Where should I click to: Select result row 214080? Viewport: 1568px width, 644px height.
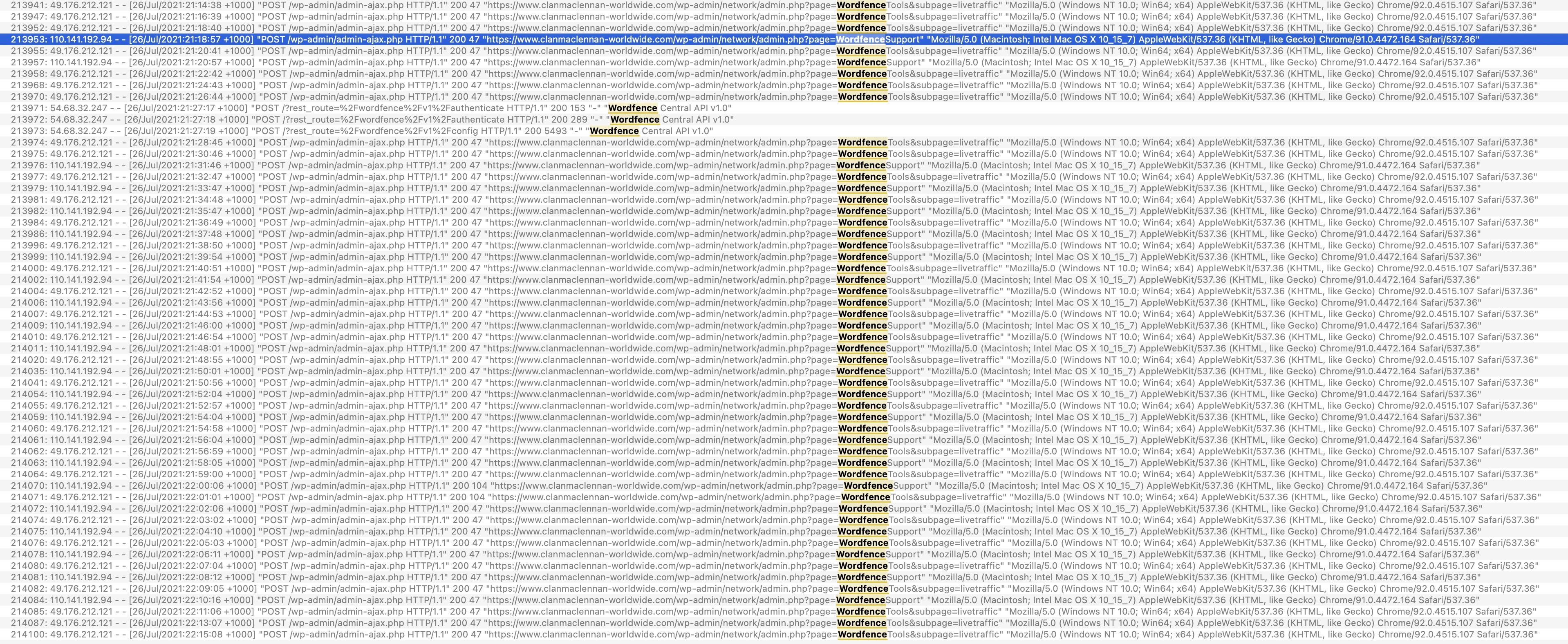[784, 566]
